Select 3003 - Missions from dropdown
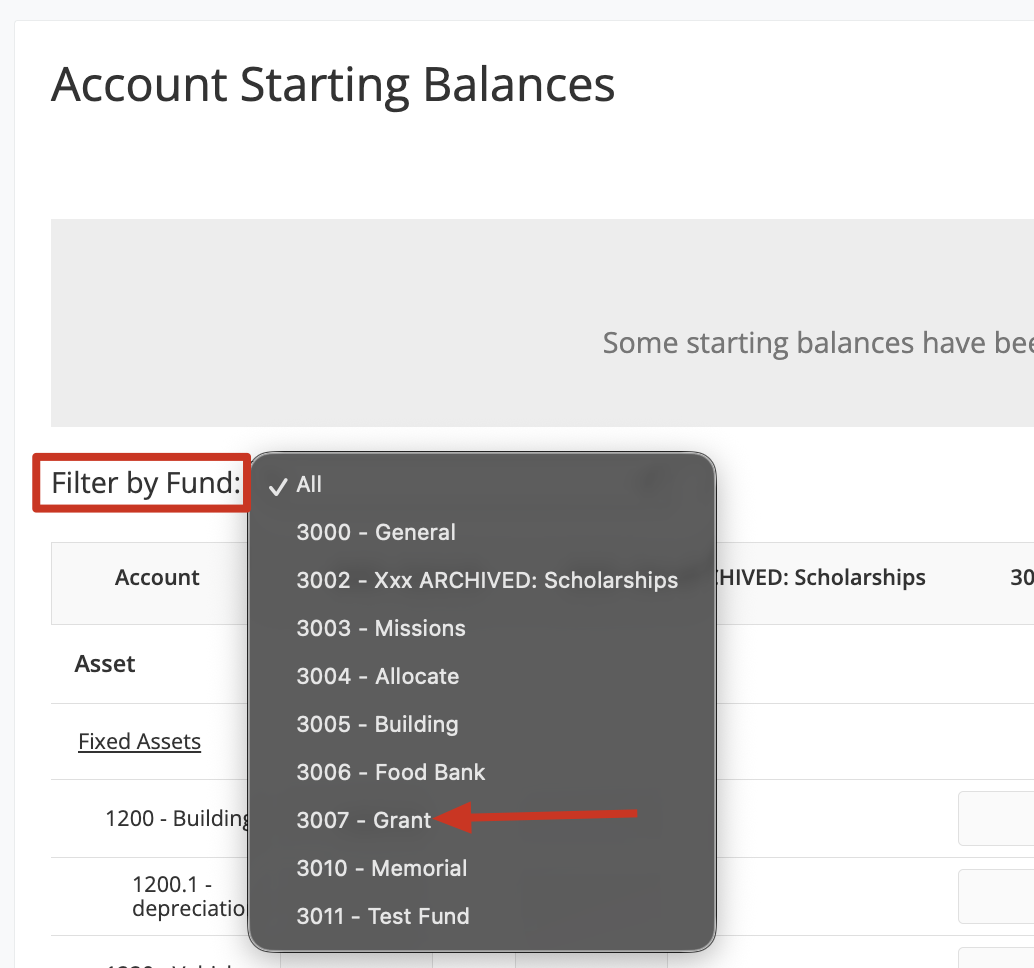This screenshot has width=1034, height=968. 381,628
